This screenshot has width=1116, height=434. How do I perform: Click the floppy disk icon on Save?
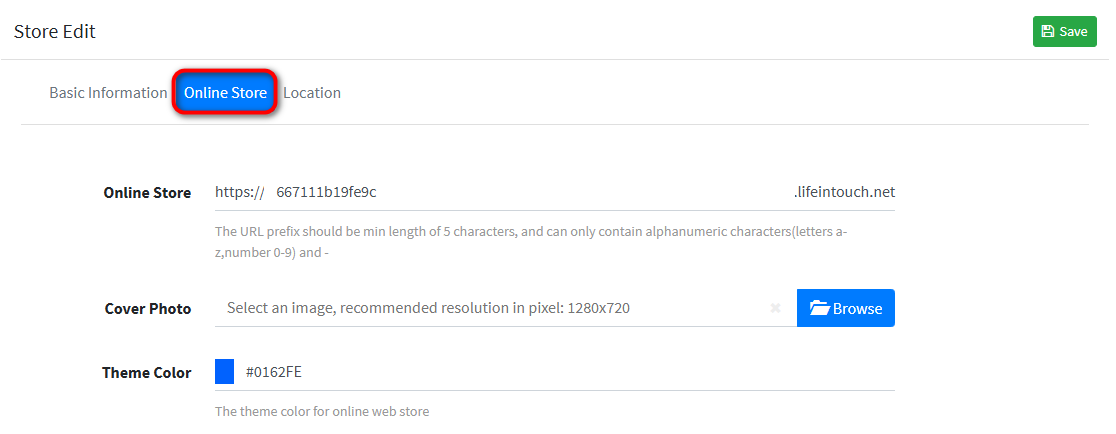tap(1047, 32)
